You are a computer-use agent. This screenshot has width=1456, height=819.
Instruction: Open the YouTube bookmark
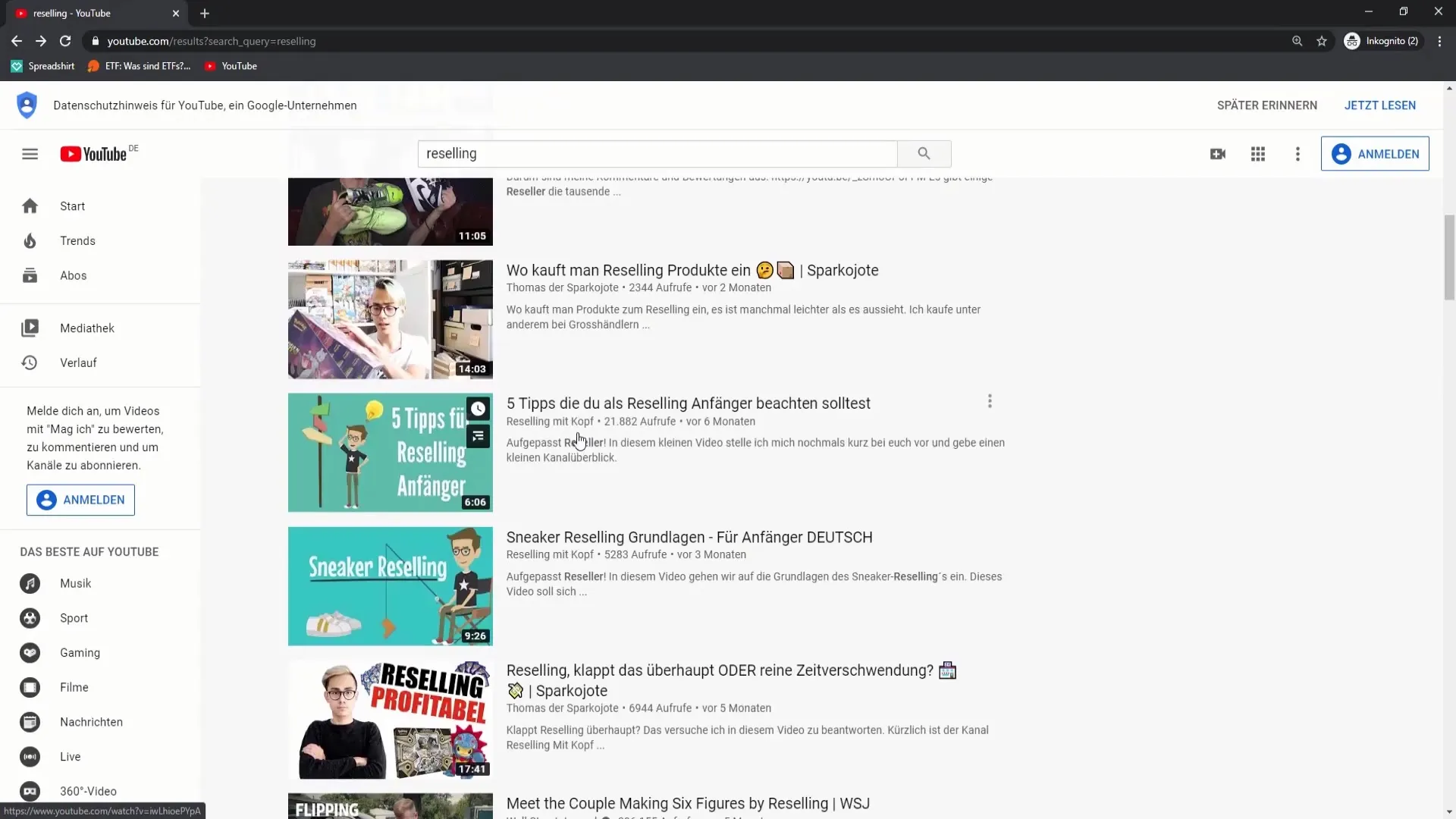(231, 66)
